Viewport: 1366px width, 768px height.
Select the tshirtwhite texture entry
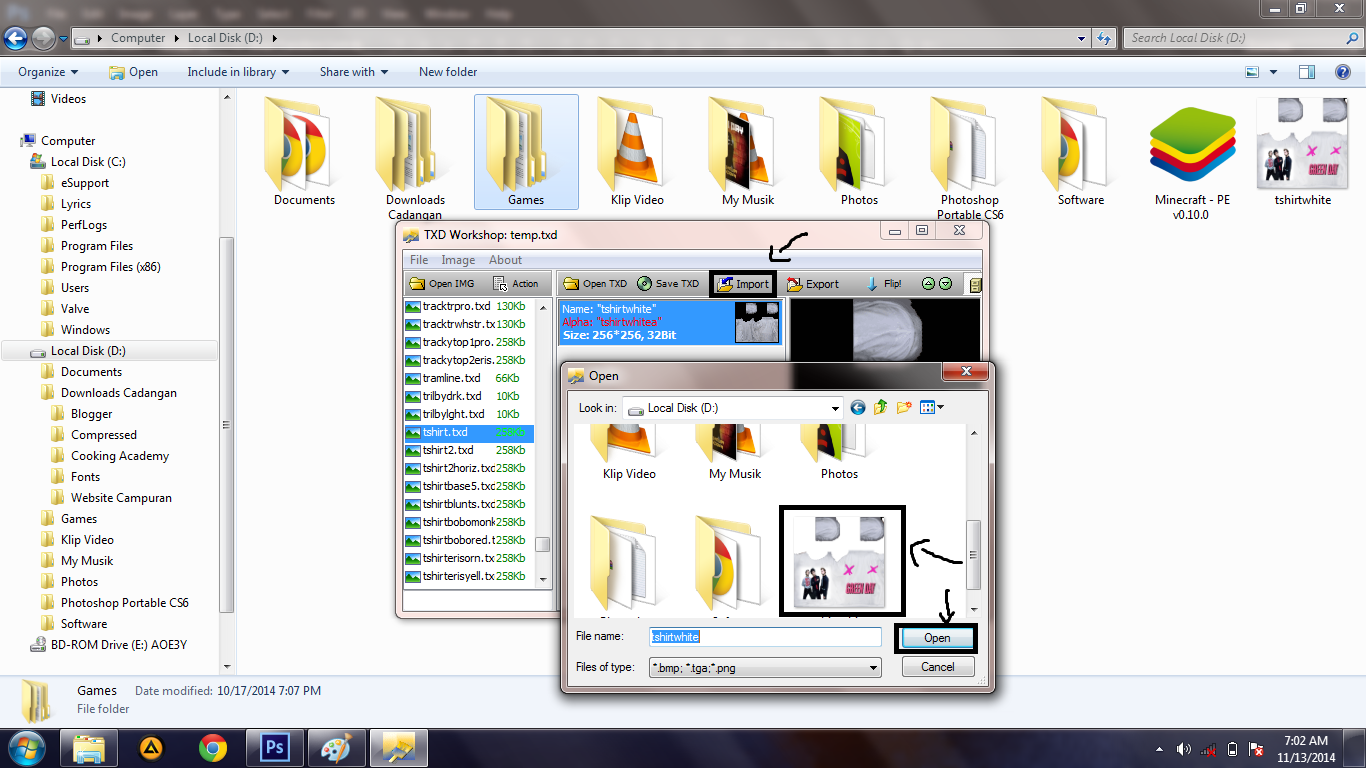(x=669, y=322)
